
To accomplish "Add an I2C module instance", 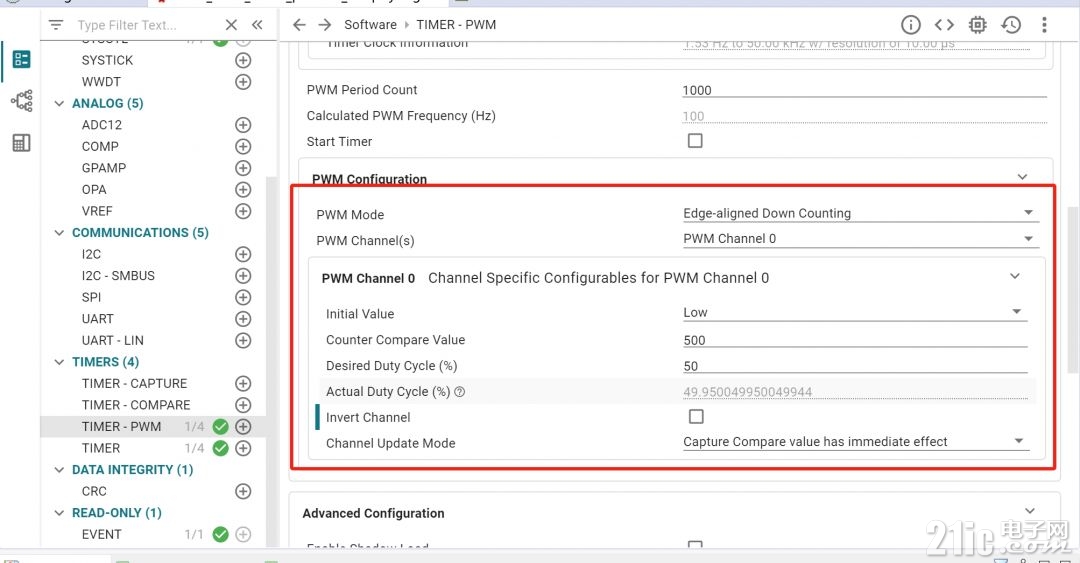I will (x=243, y=254).
